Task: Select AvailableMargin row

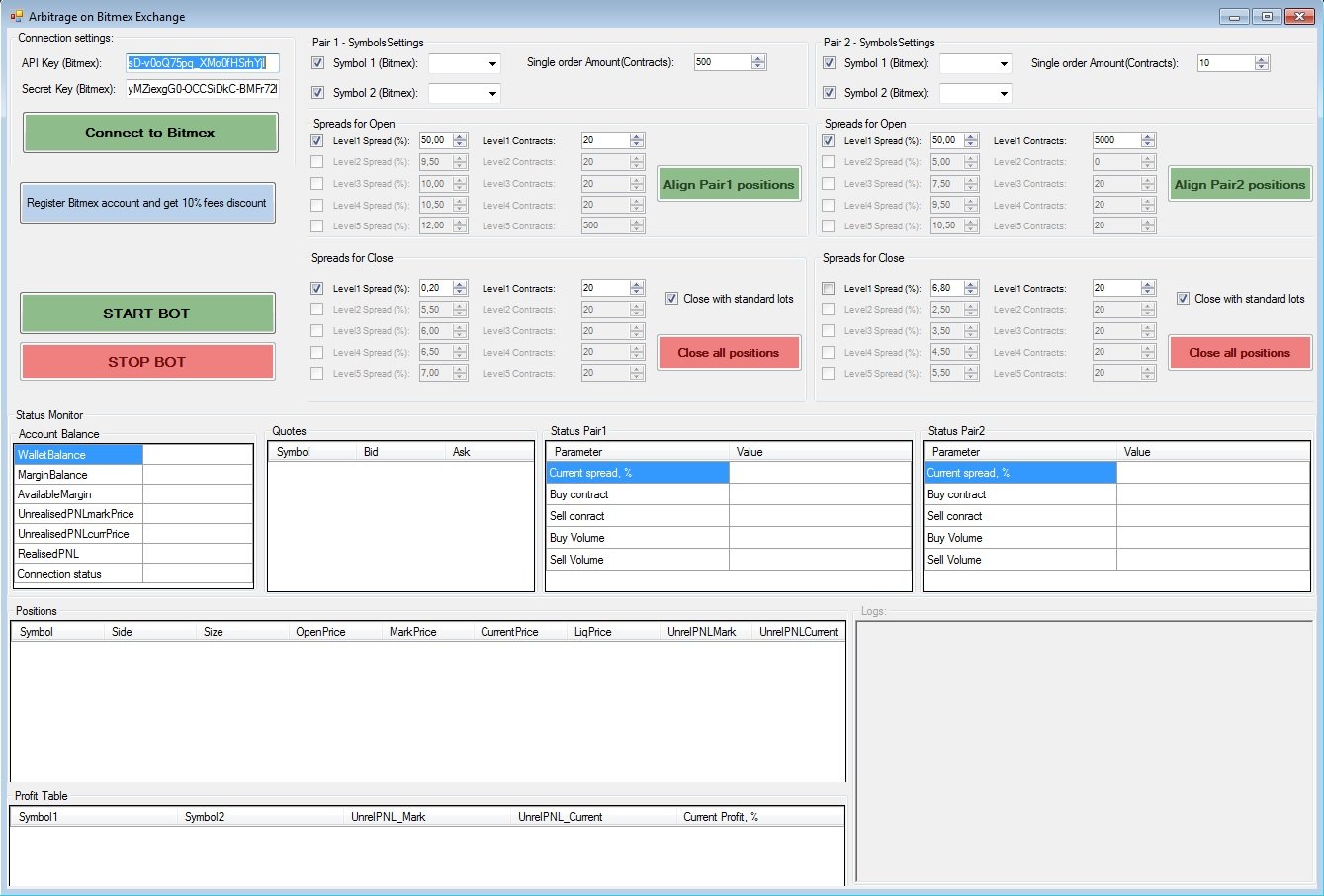Action: tap(133, 494)
